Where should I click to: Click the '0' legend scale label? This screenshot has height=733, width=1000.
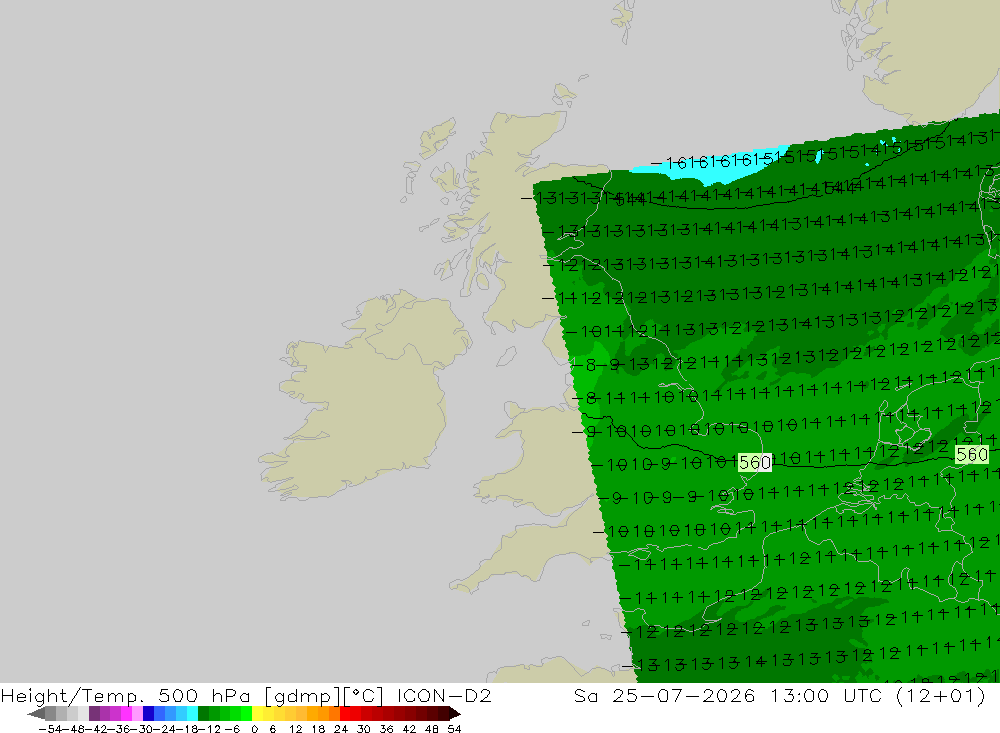pyautogui.click(x=254, y=729)
